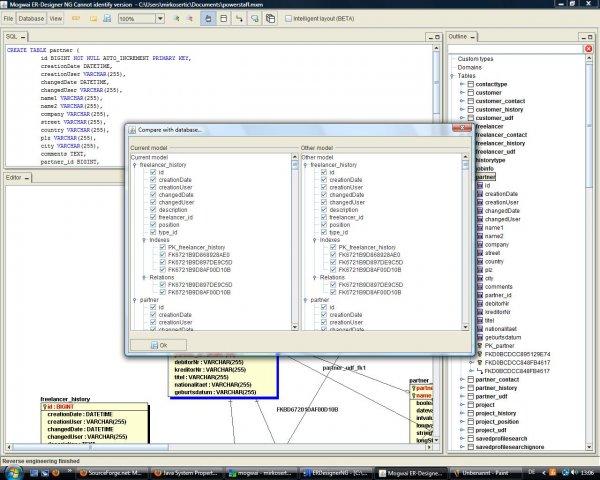Click the Ok button in compare dialog
This screenshot has height=480, width=600.
158,345
